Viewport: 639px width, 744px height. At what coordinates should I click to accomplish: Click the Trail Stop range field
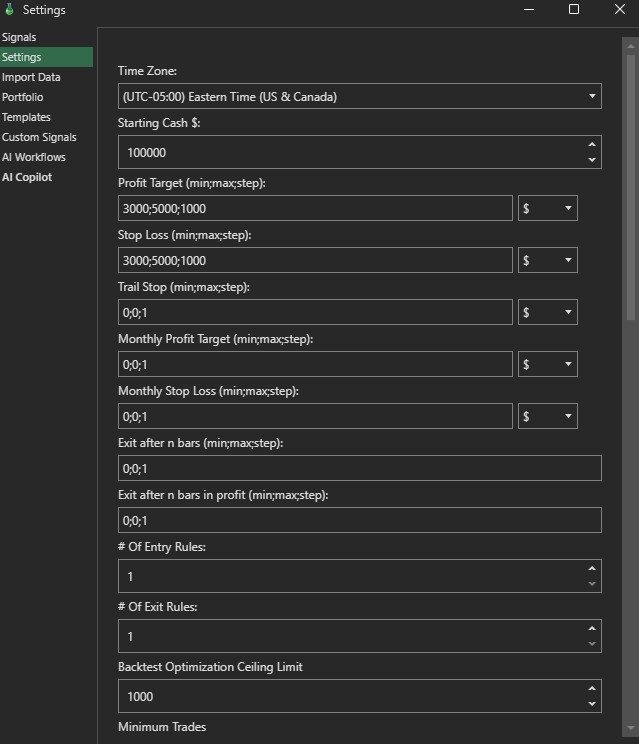[315, 312]
